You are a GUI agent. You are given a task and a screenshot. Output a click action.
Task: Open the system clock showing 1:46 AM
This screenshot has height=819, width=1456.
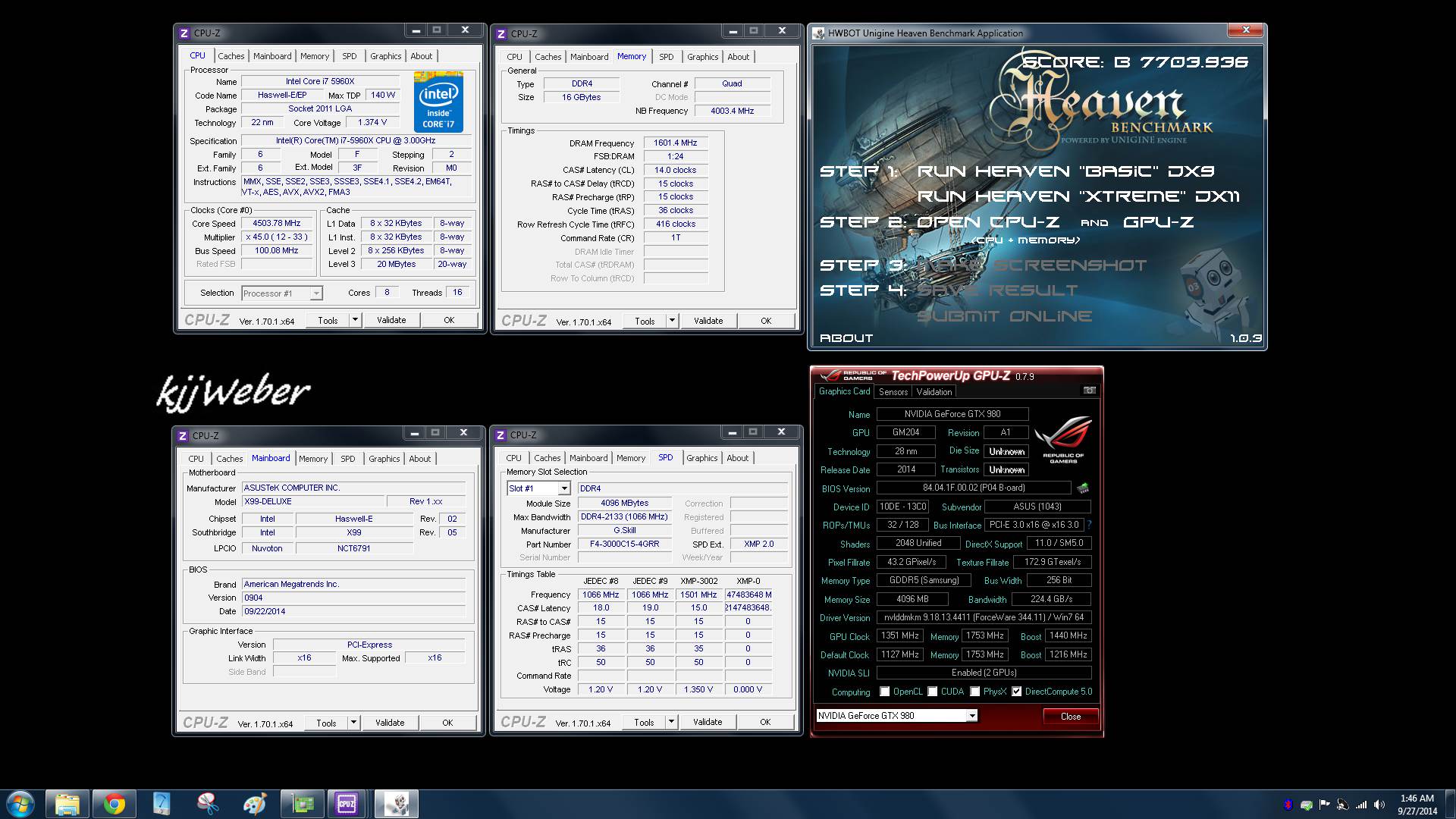pos(1417,804)
